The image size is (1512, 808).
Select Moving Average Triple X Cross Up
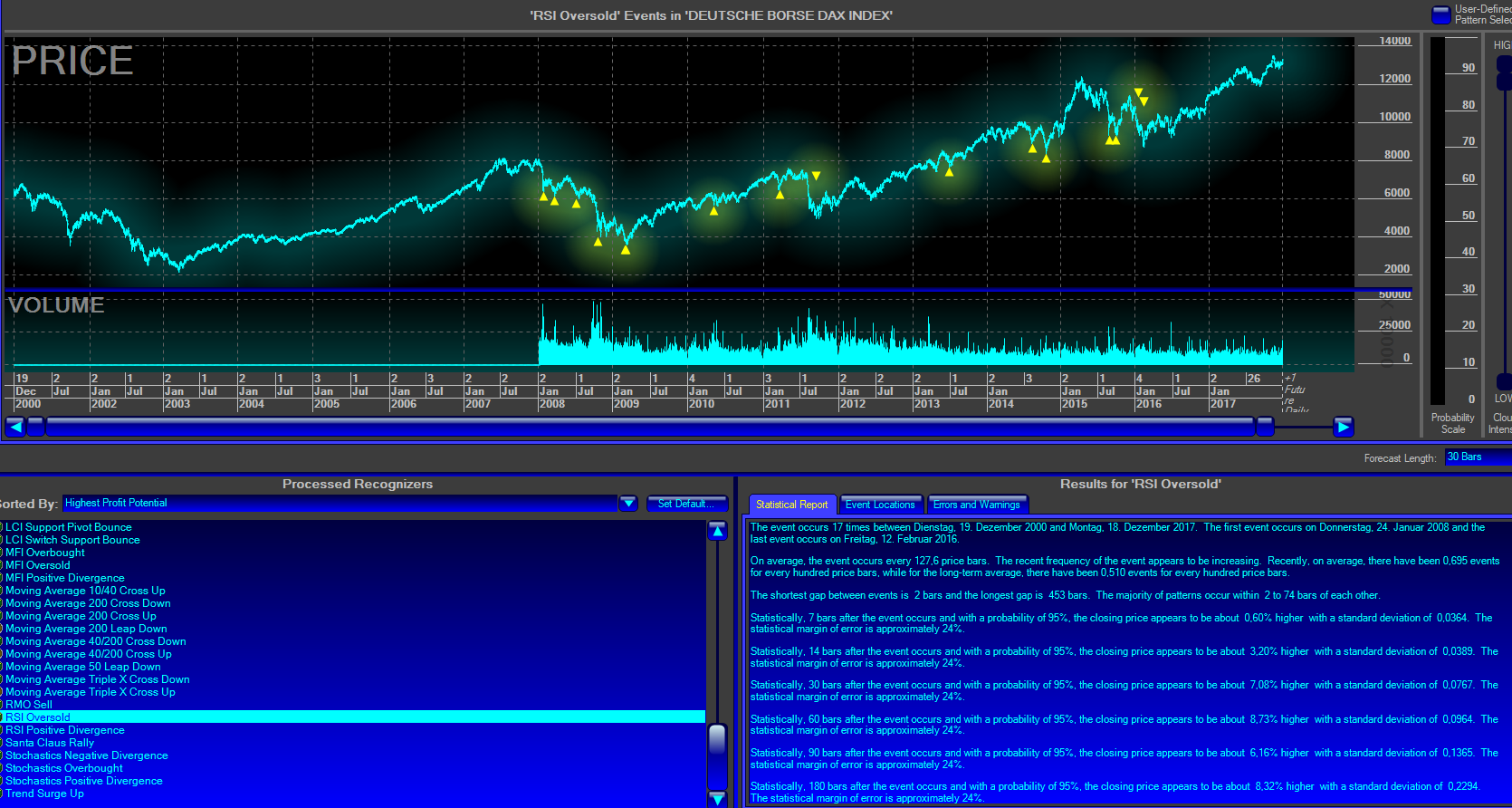[91, 692]
